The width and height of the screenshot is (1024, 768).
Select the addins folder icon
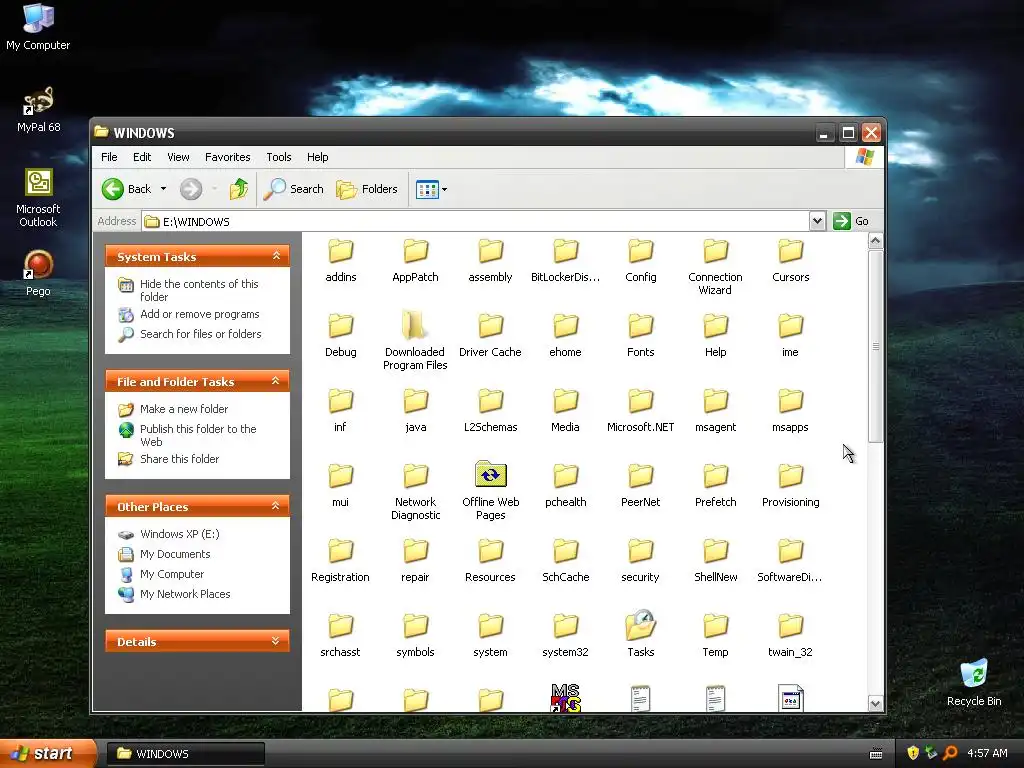click(x=341, y=251)
